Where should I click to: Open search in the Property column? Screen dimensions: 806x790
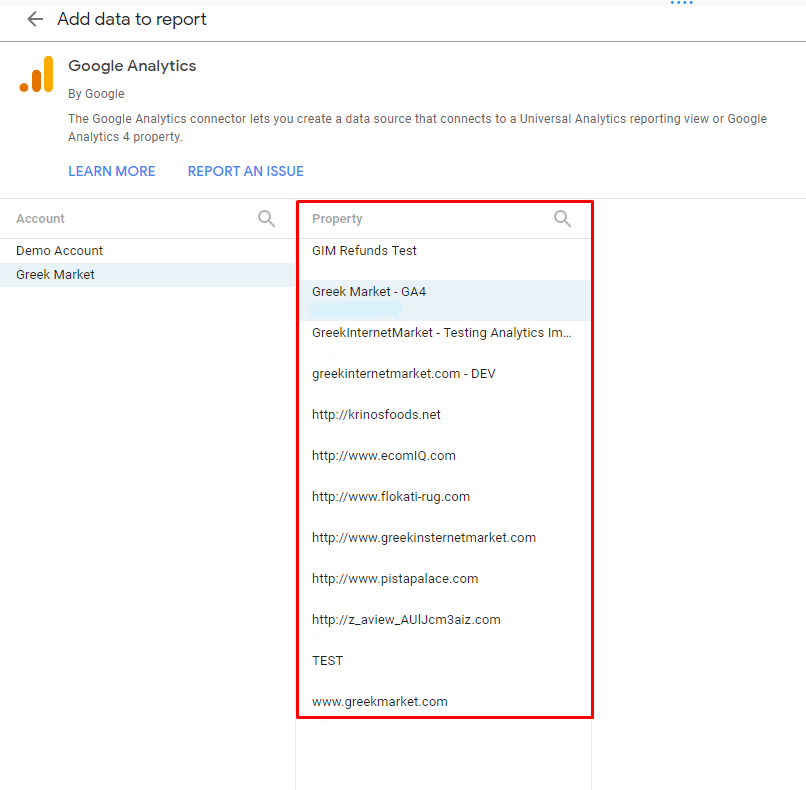pos(563,218)
